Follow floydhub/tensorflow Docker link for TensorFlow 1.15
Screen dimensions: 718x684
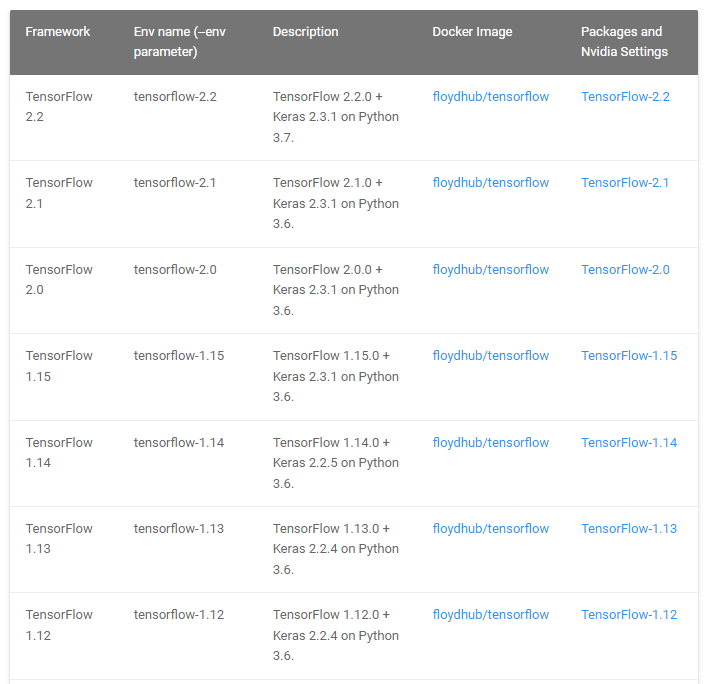click(x=490, y=356)
